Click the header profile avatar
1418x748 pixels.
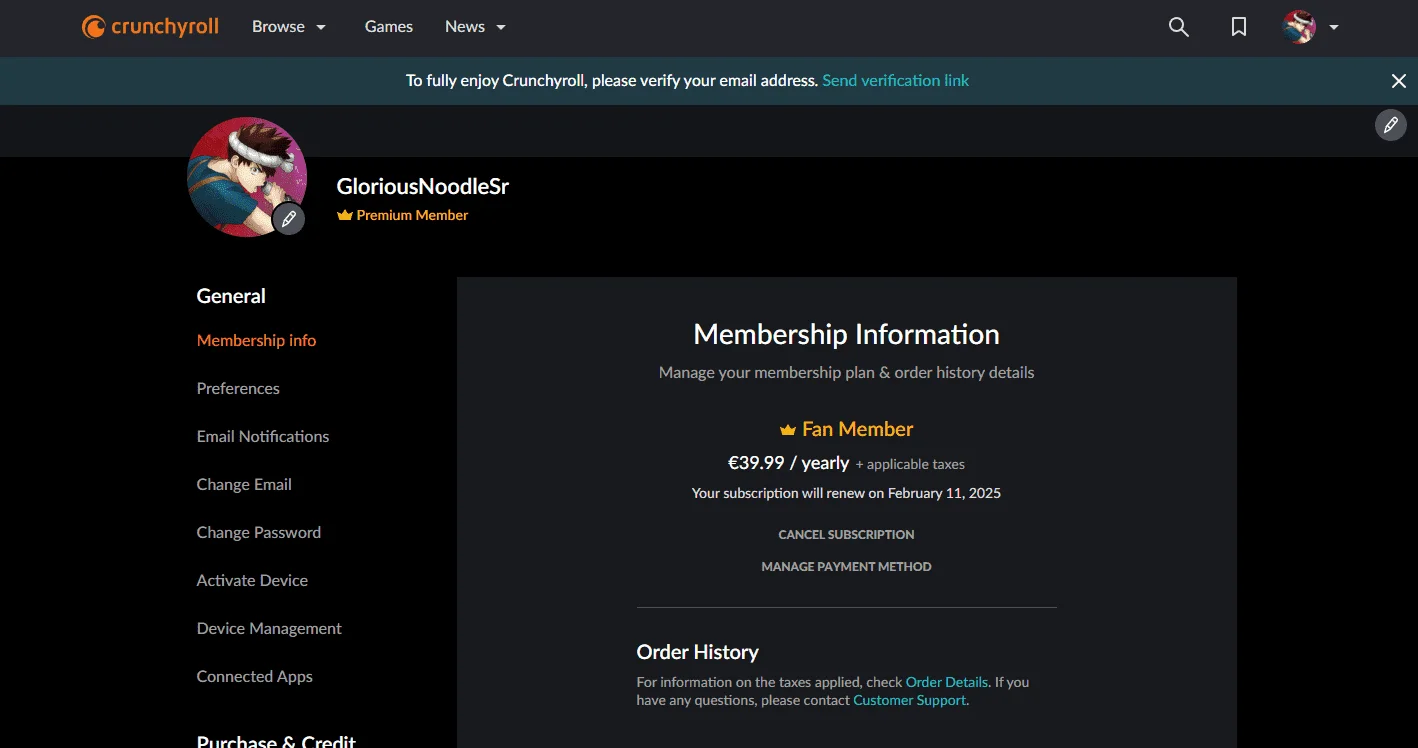coord(1299,27)
